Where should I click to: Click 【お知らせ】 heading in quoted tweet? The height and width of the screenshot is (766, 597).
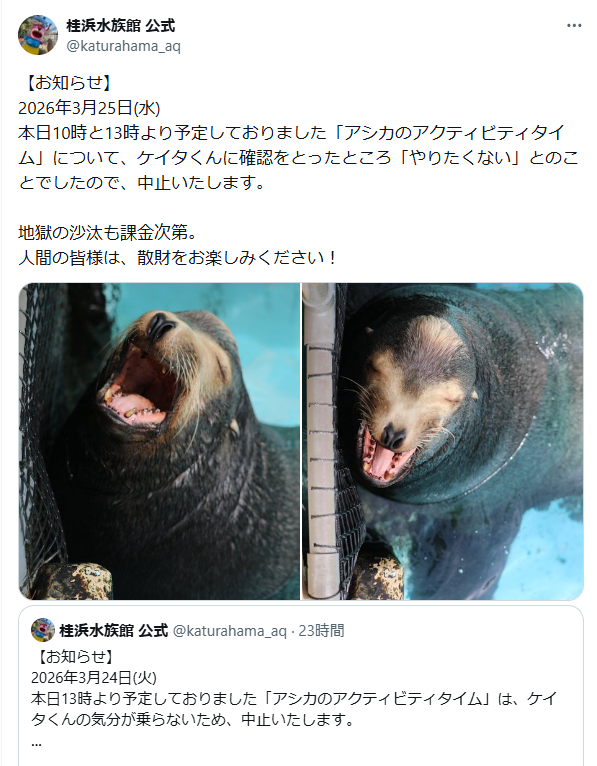pos(75,657)
